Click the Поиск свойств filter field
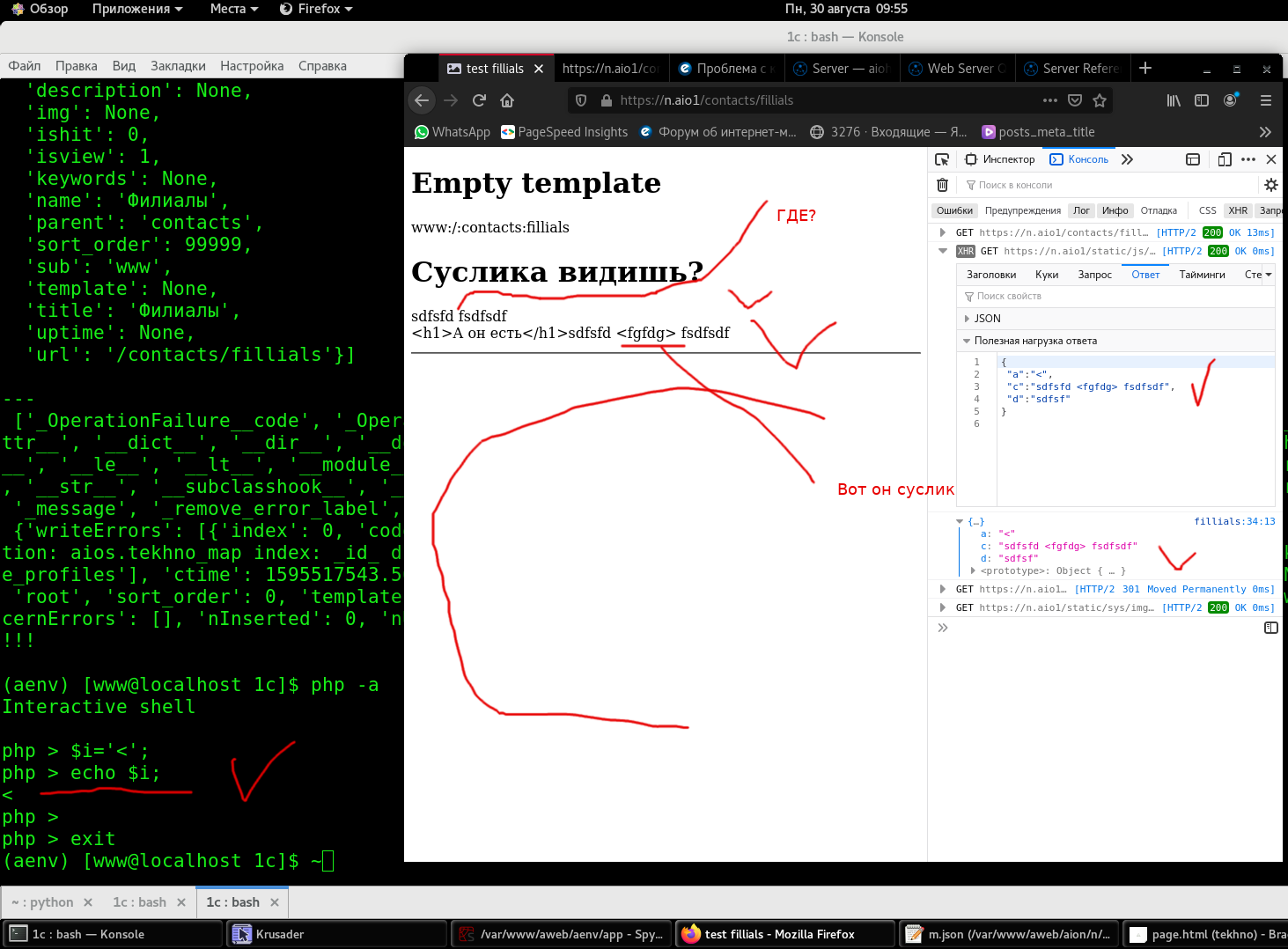Screen dimensions: 1288x949 tap(1115, 297)
